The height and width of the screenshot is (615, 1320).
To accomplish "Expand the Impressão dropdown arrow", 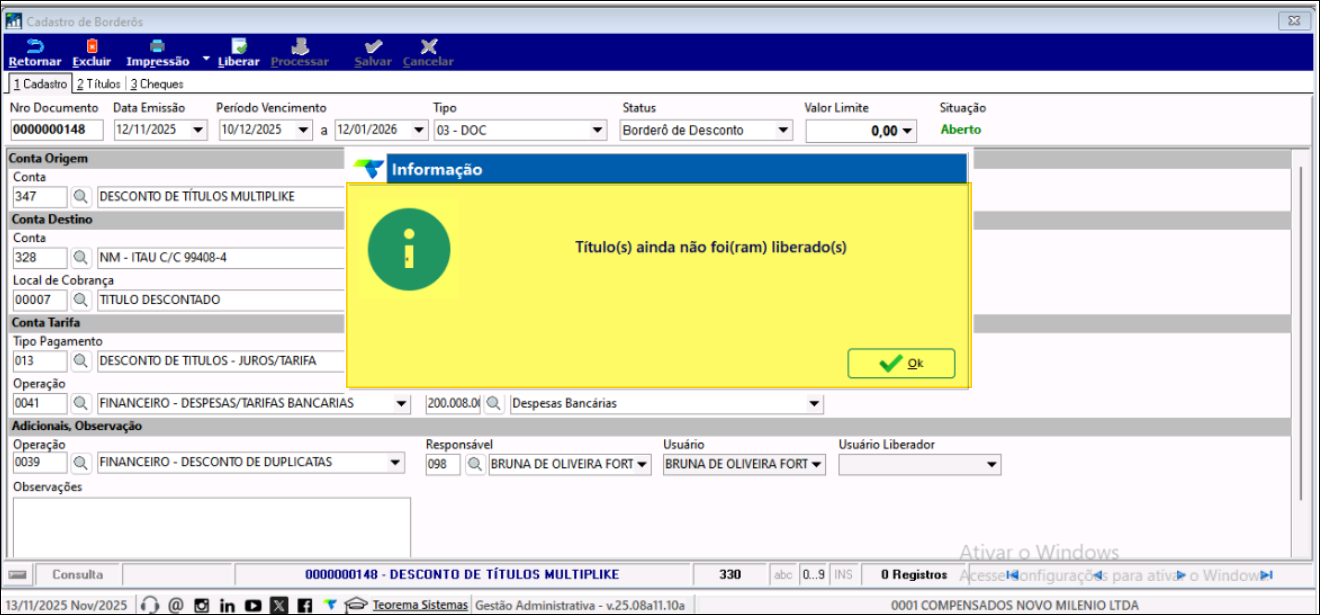I will (x=206, y=59).
